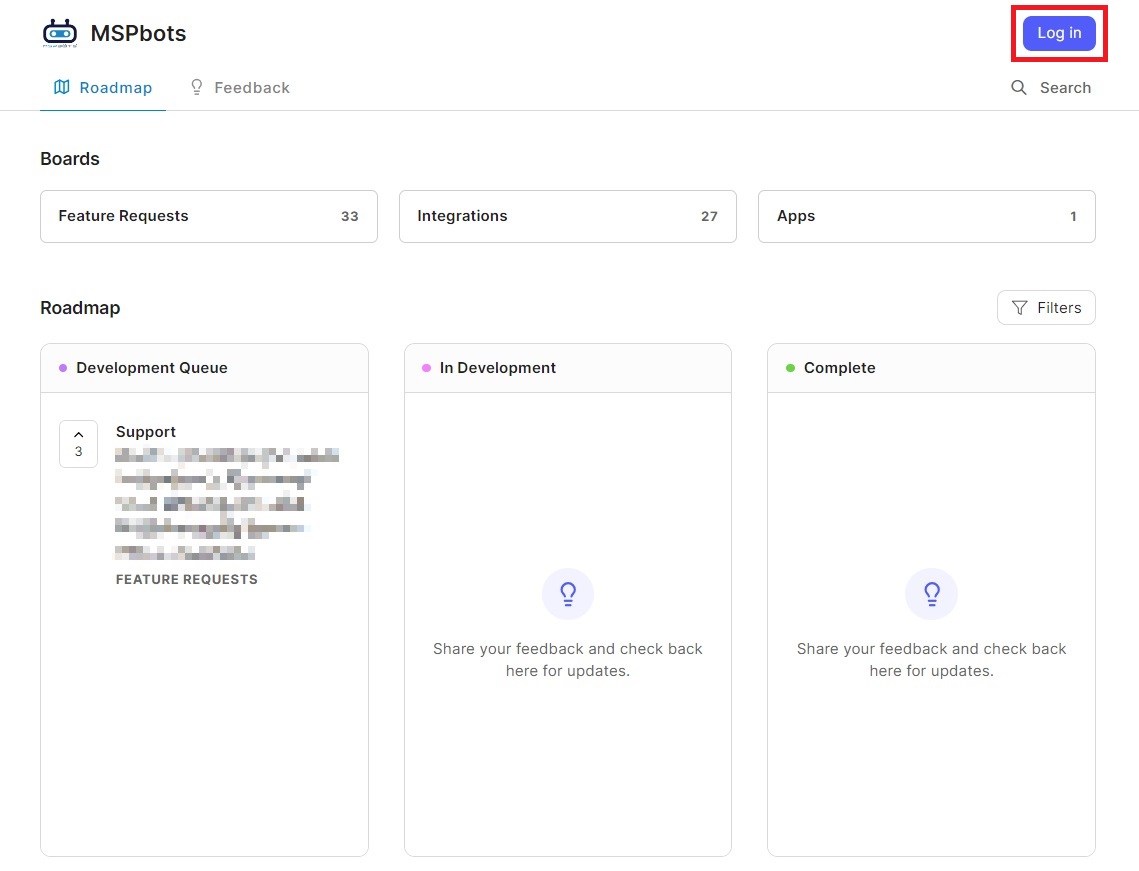Switch to the Feedback tab

[x=251, y=88]
